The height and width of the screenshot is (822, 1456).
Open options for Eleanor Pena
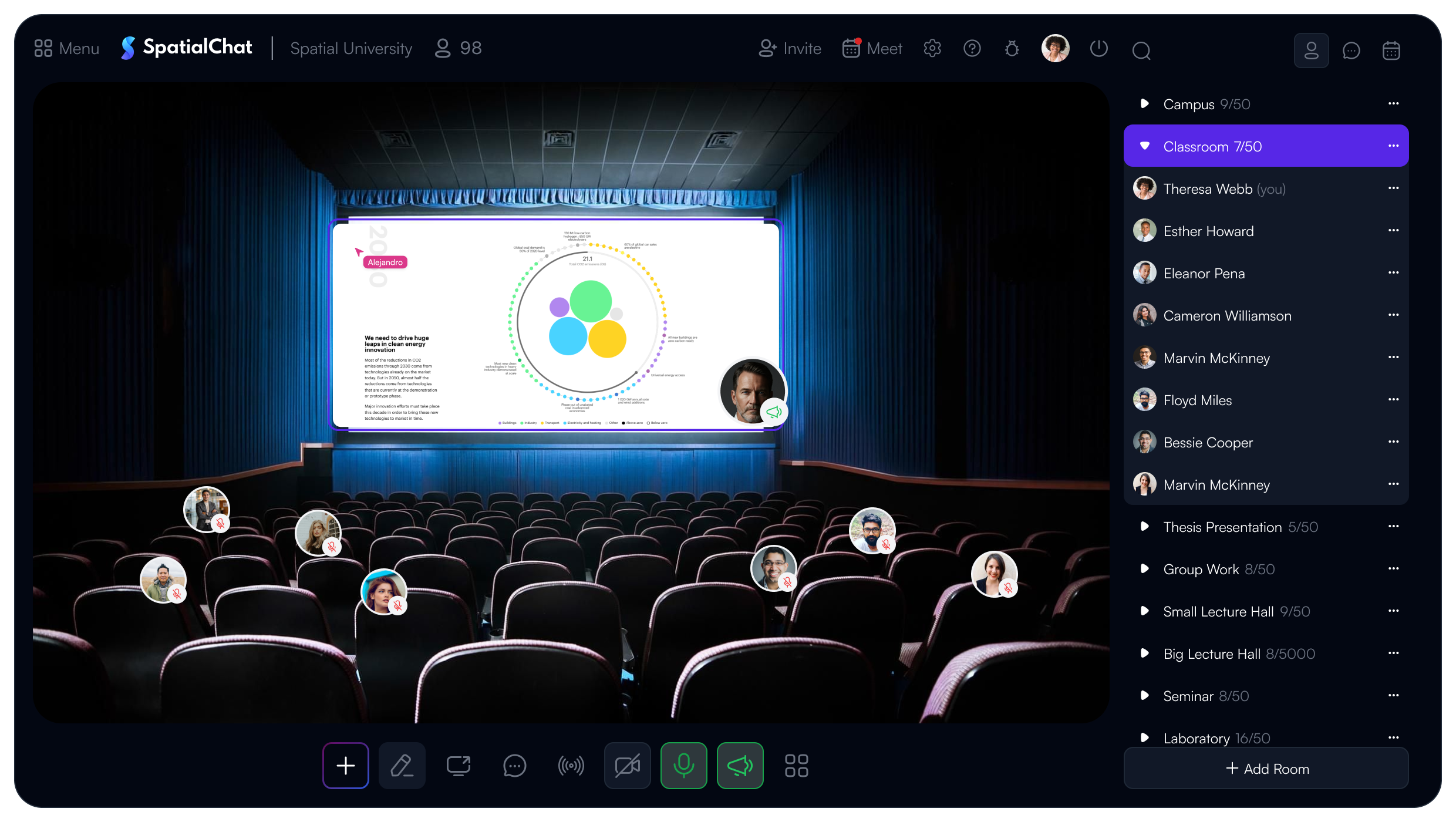point(1394,272)
